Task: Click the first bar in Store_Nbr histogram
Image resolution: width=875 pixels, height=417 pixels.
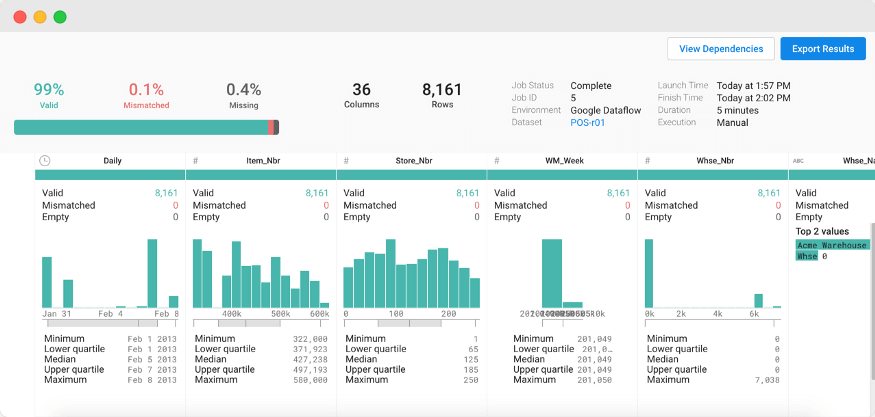Action: click(348, 287)
